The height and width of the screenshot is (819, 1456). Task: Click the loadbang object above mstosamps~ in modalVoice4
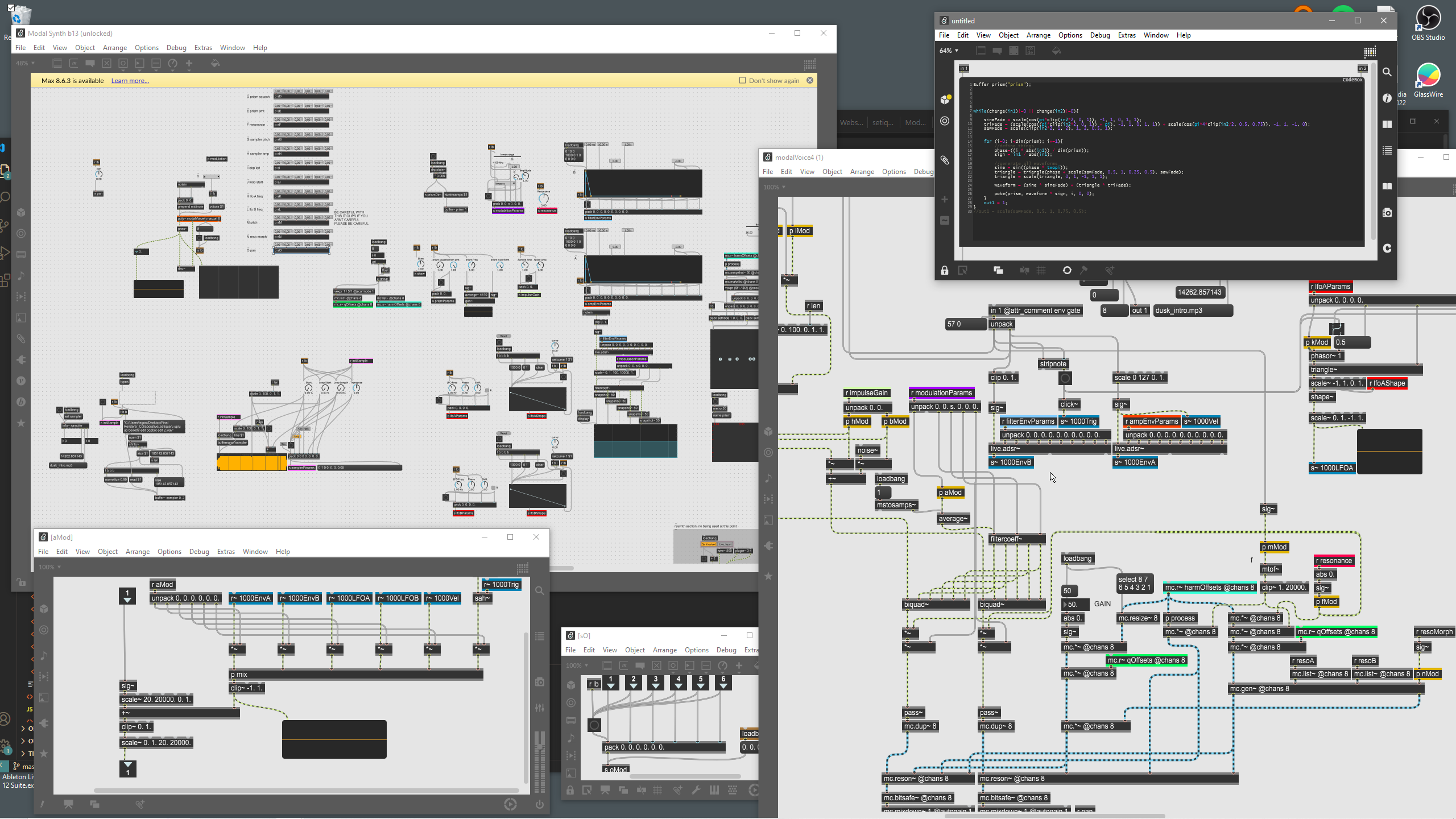(891, 479)
